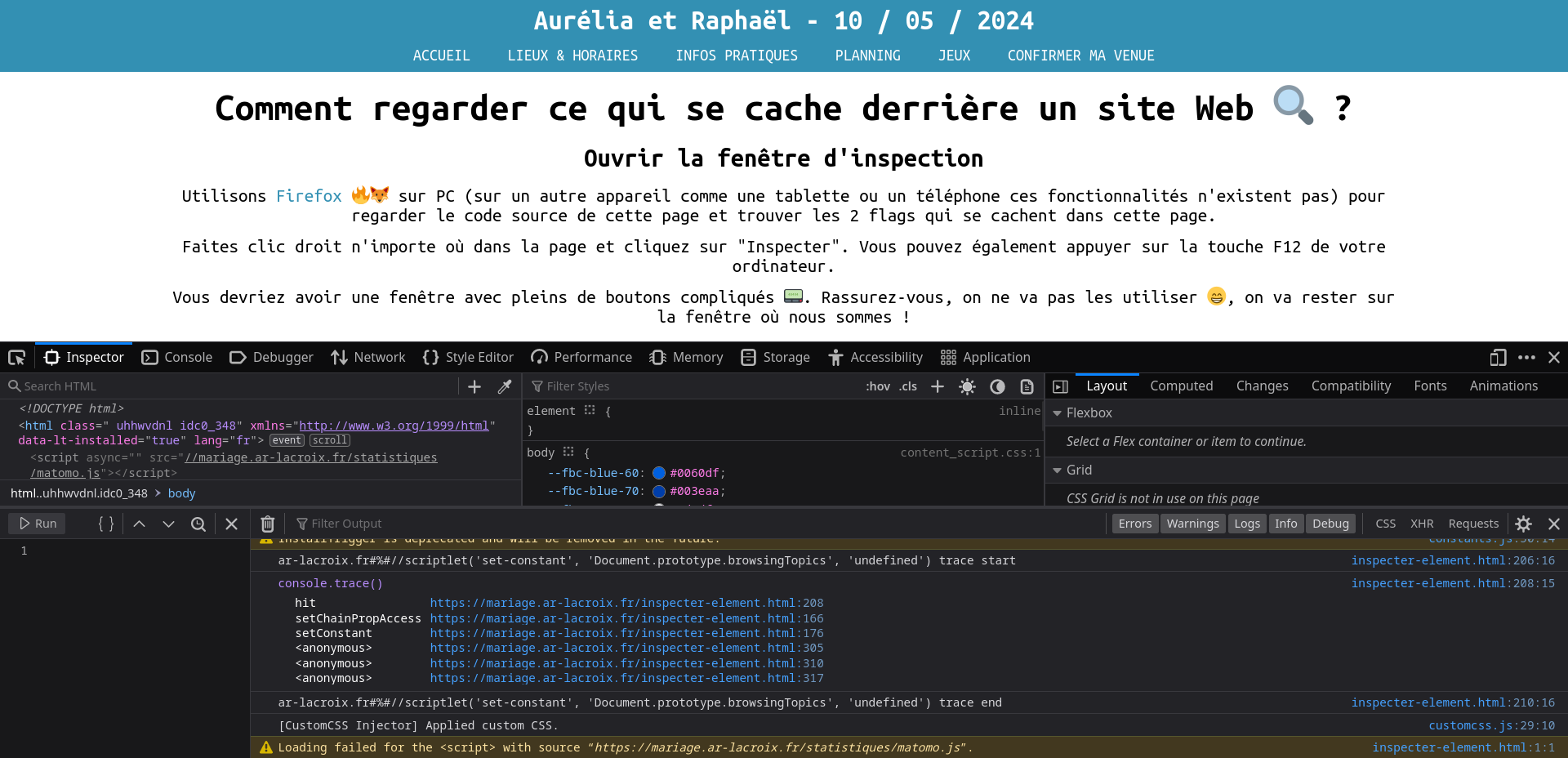
Task: Toggle the .cls classes panel
Action: pos(908,386)
